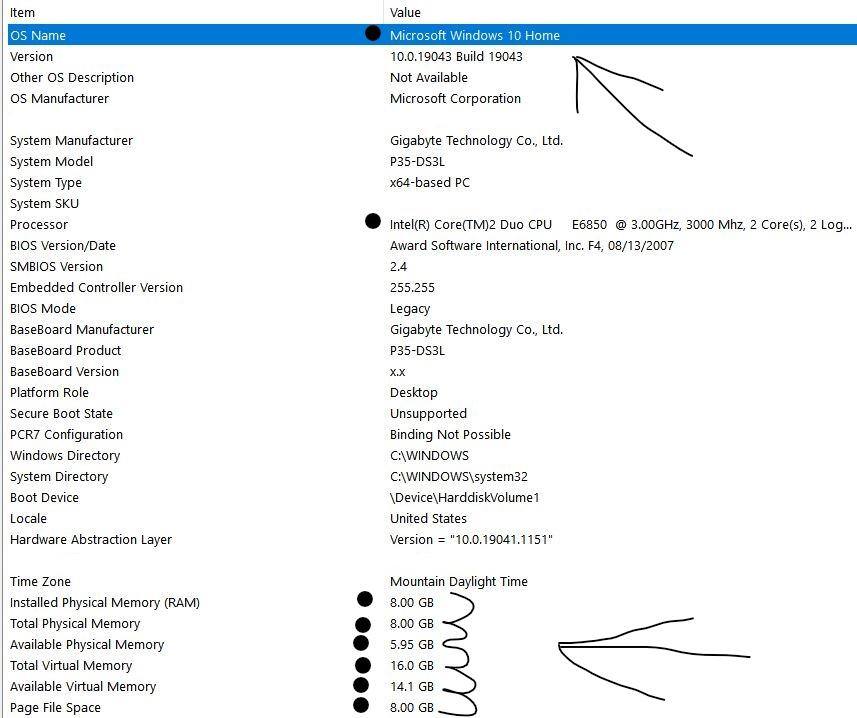Click the Item column header
This screenshot has width=857, height=718.
click(x=22, y=12)
